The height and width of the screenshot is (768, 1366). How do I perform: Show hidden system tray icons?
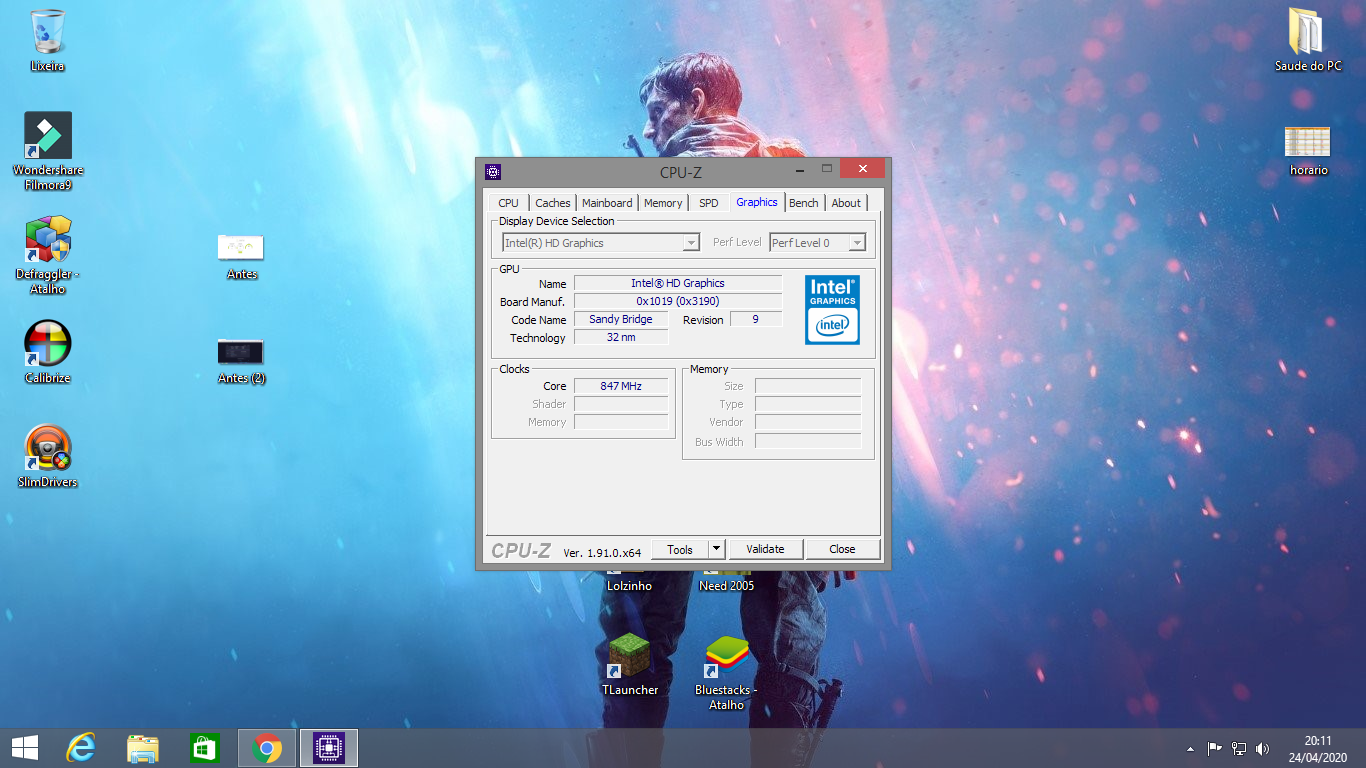[x=1190, y=749]
